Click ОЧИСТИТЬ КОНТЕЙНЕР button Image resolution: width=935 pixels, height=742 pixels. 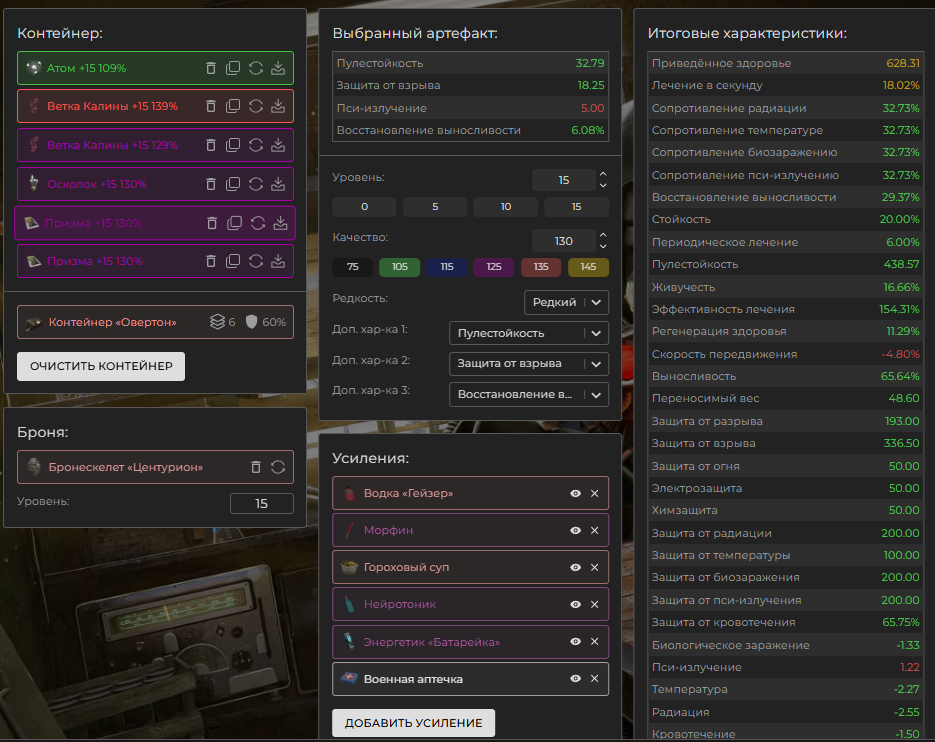pyautogui.click(x=101, y=366)
